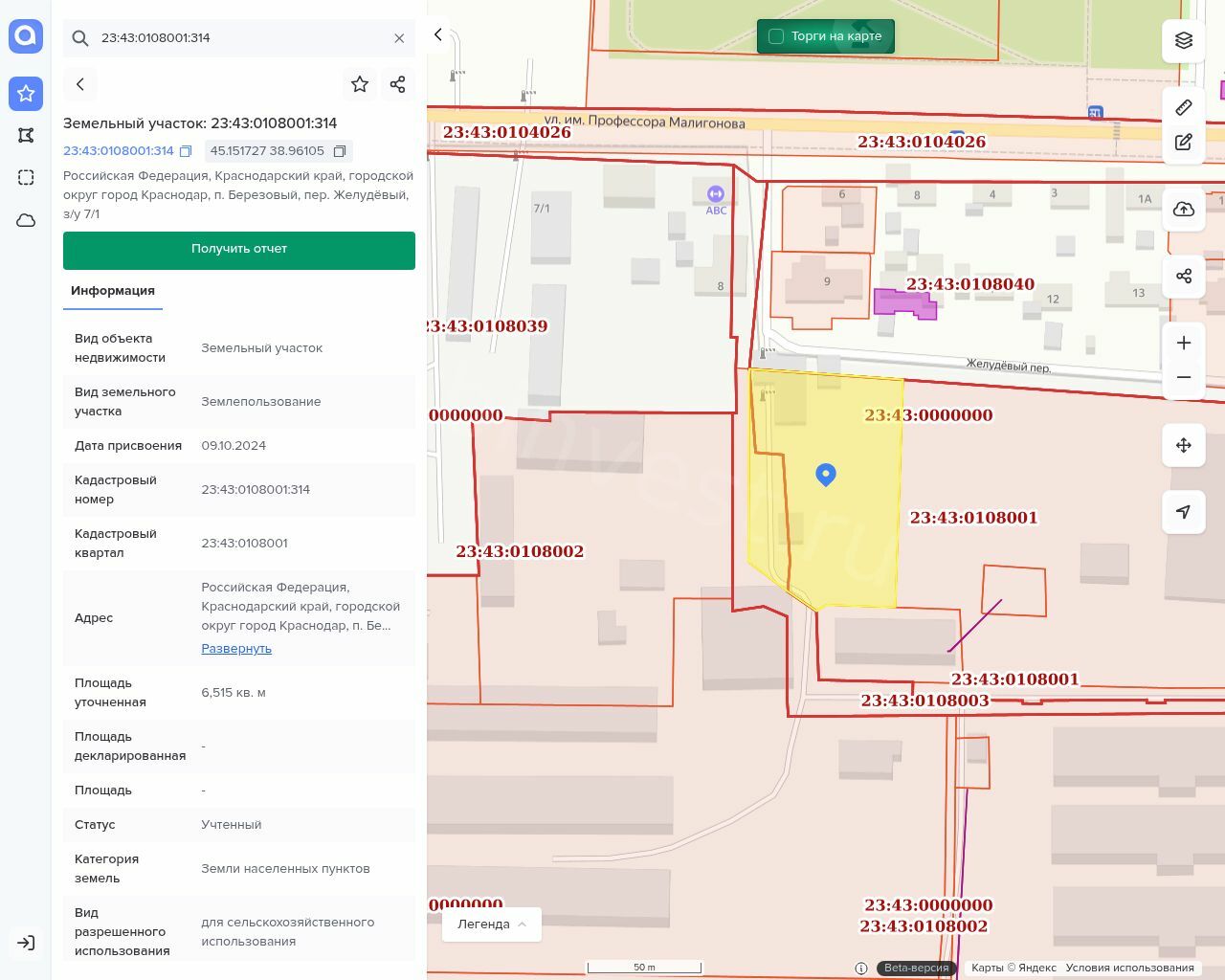The image size is (1225, 980).
Task: Enable the Торги на карте checkbox
Action: [776, 36]
